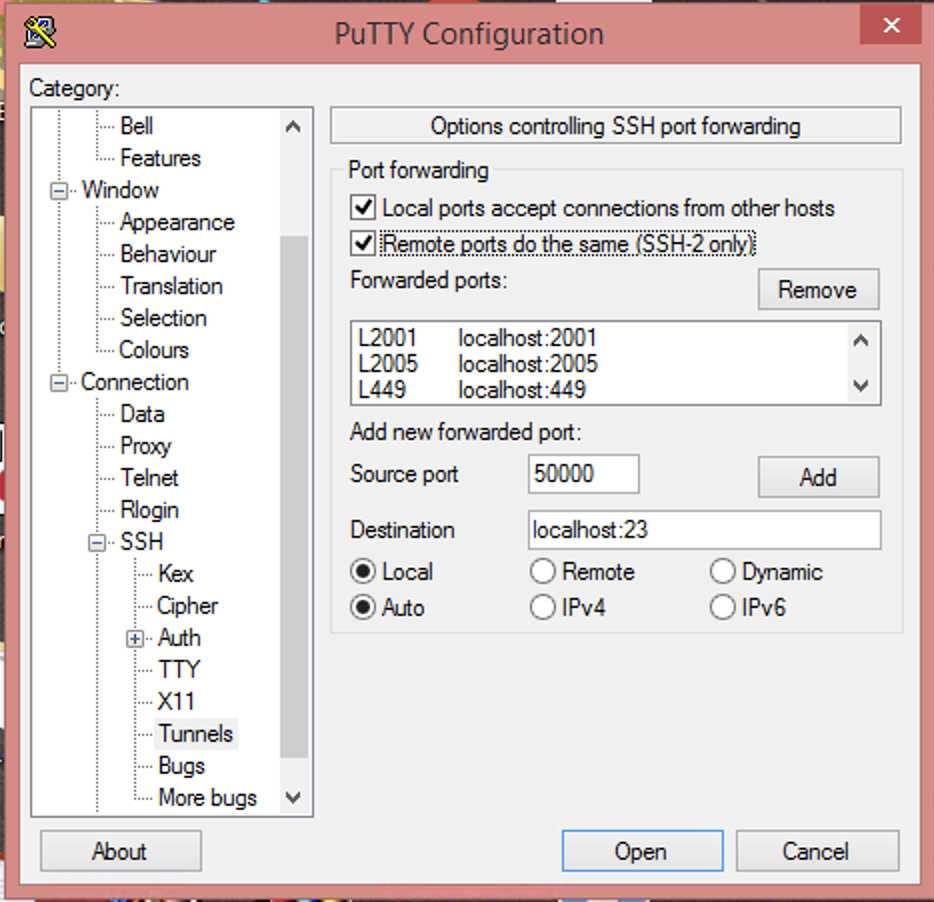Select the Auth category
This screenshot has width=934, height=902.
(x=179, y=638)
